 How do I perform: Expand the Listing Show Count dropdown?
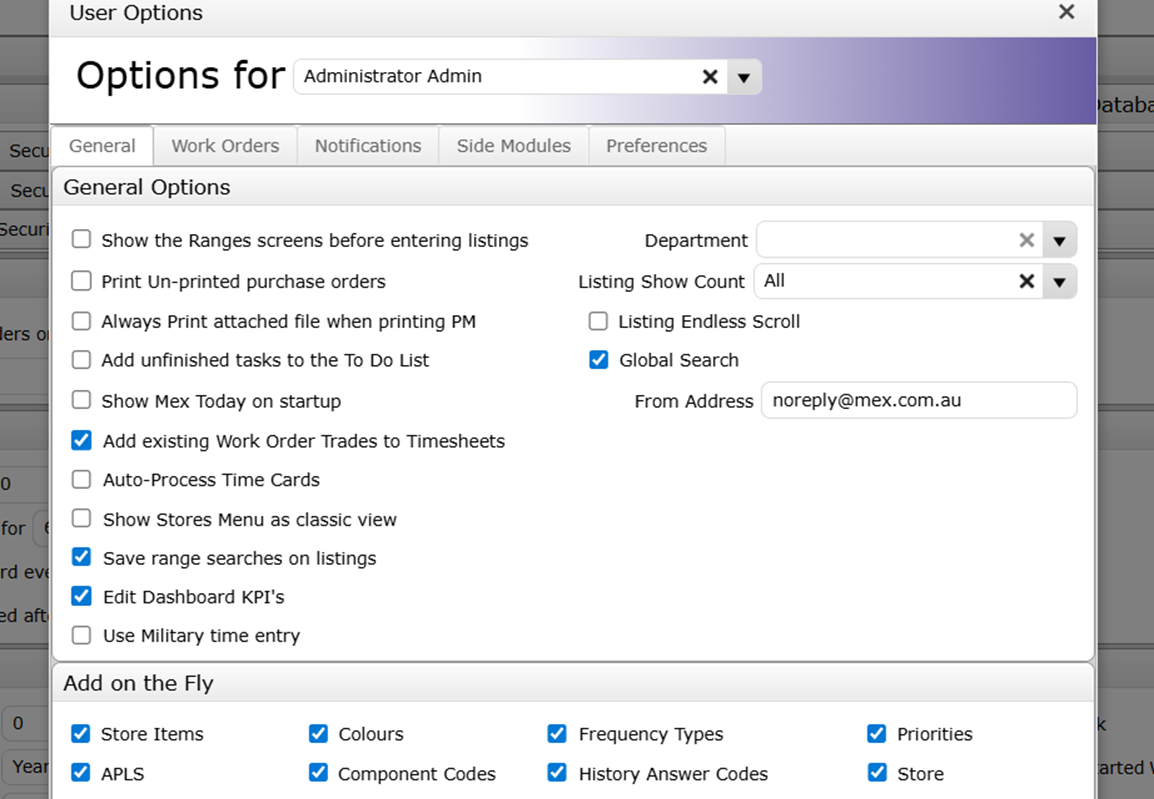point(1059,282)
